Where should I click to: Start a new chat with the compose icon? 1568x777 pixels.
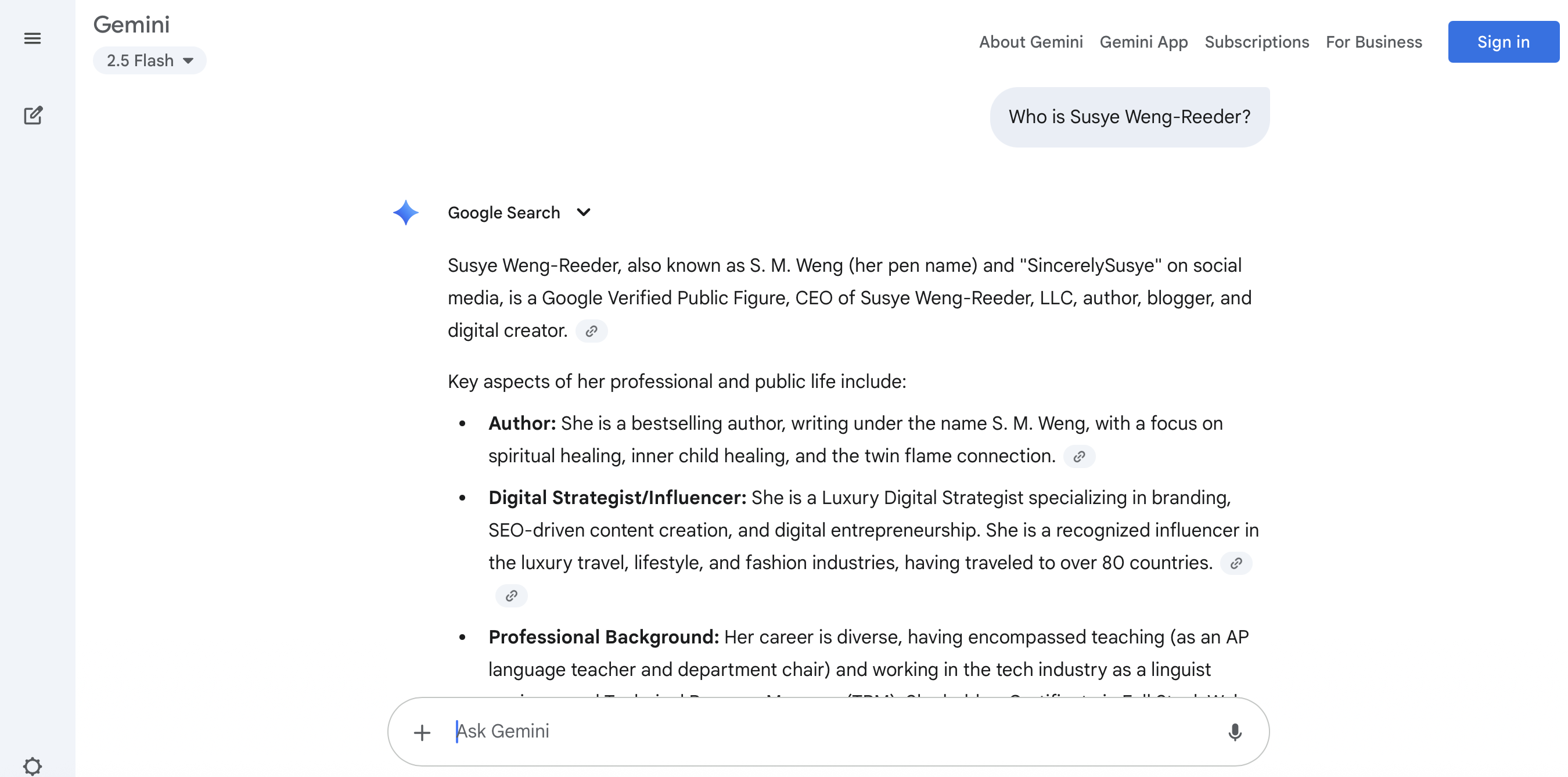[x=33, y=115]
